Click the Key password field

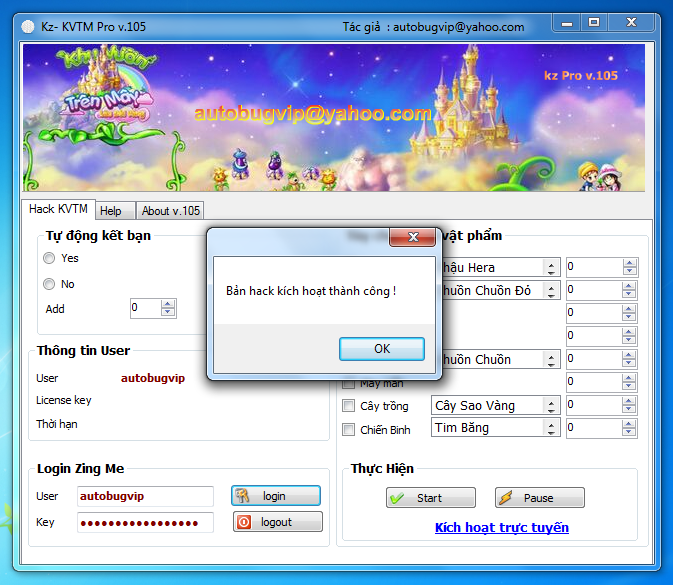click(x=145, y=523)
